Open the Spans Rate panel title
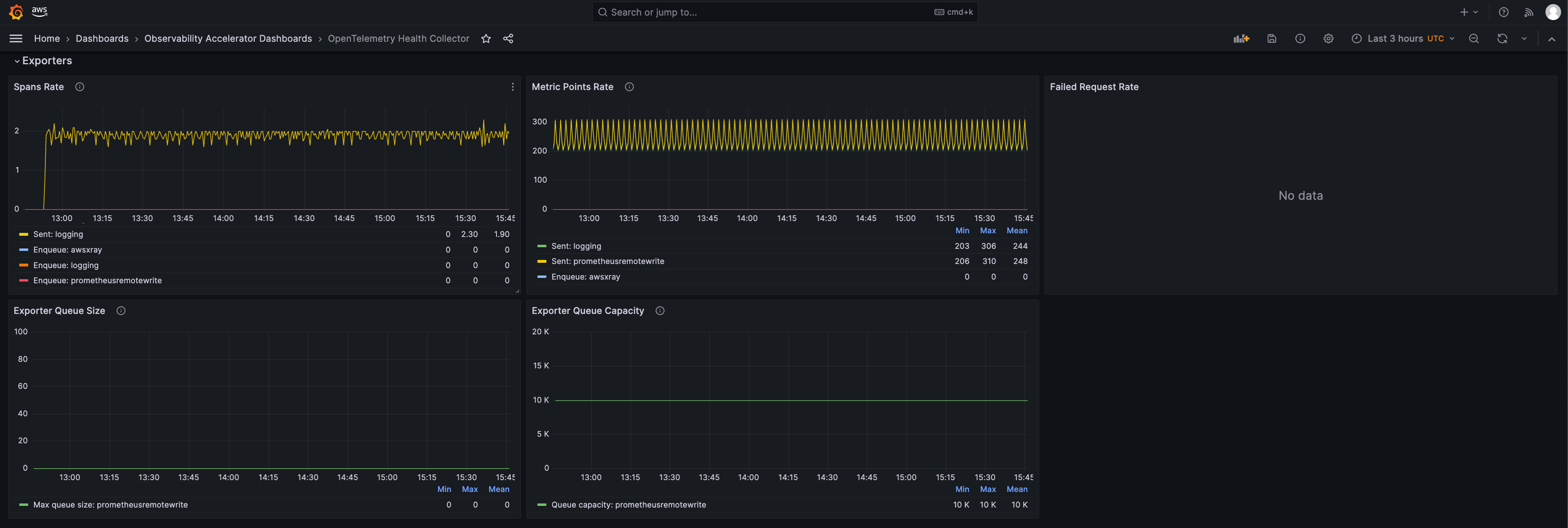Image resolution: width=1568 pixels, height=528 pixels. [39, 87]
